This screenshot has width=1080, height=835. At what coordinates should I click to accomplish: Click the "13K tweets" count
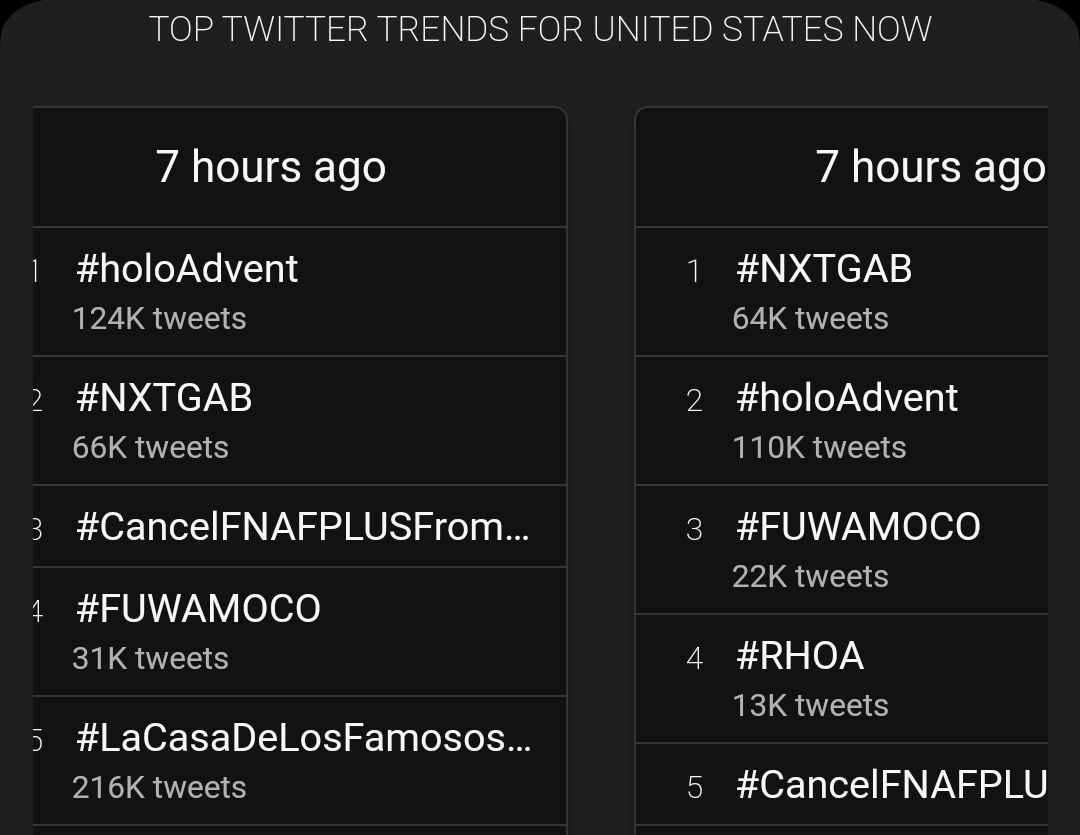[810, 706]
